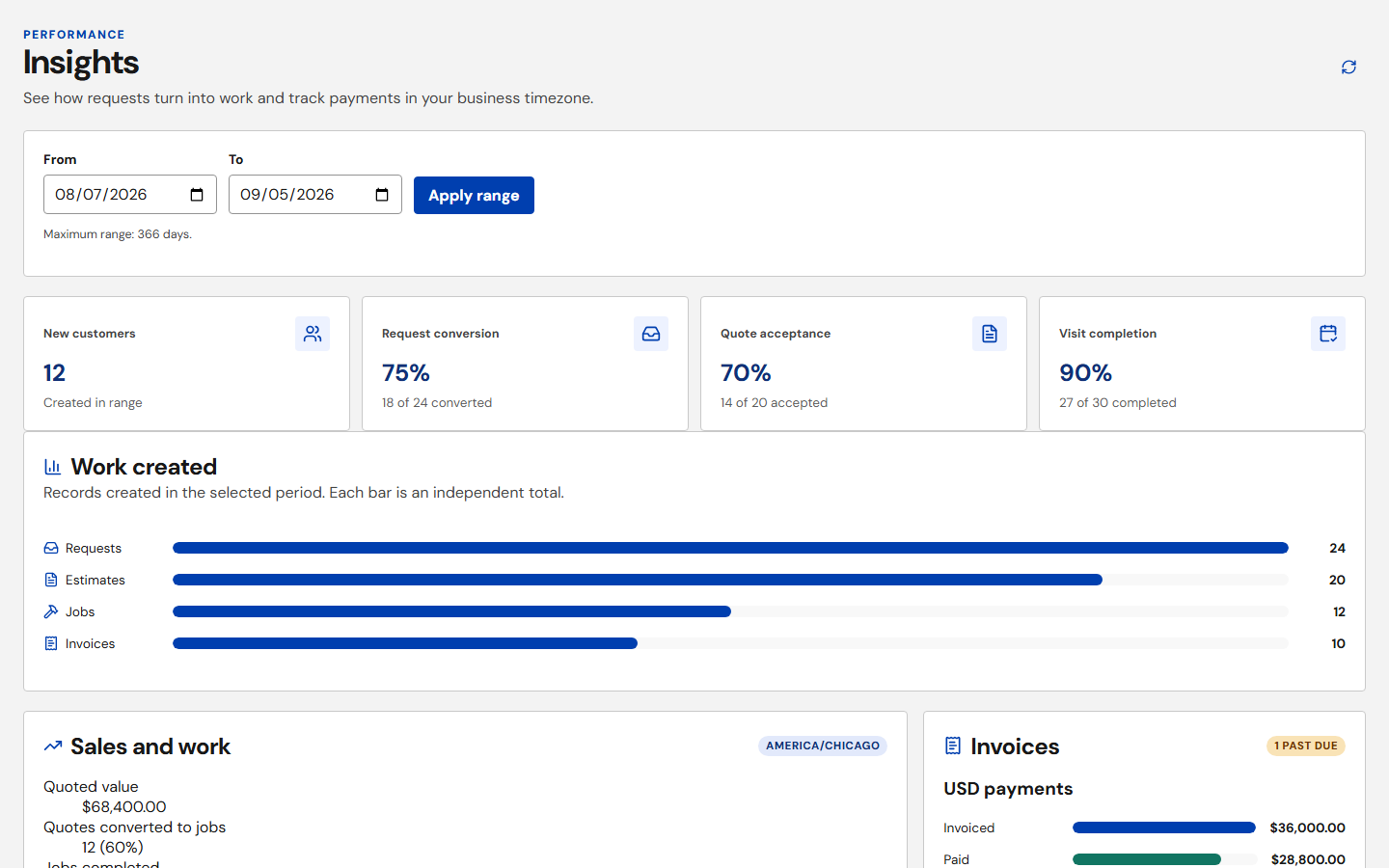The height and width of the screenshot is (868, 1389).
Task: Click the text '18 of 24 converted'
Action: 437,403
